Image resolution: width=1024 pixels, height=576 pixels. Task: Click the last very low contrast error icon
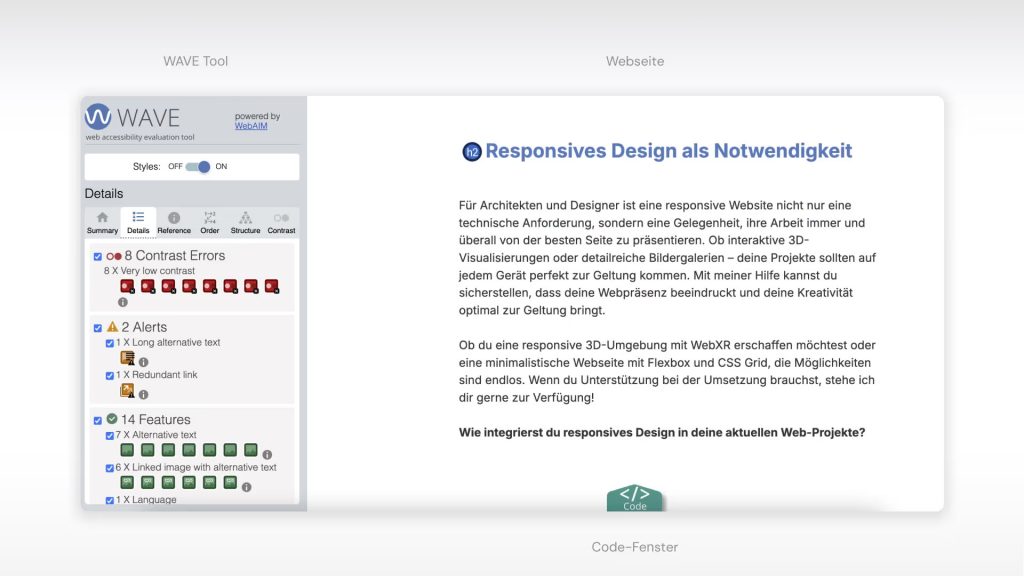pyautogui.click(x=271, y=287)
